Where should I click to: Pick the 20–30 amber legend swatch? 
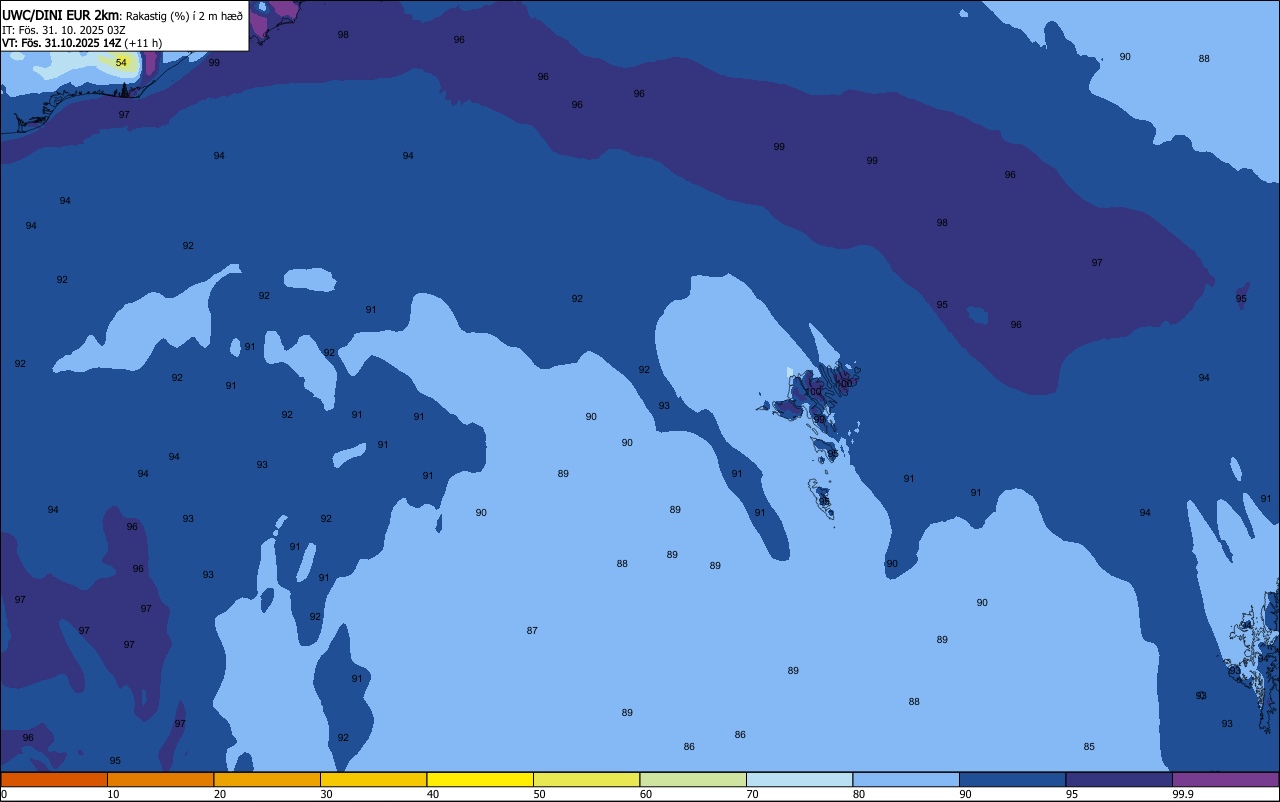[267, 779]
